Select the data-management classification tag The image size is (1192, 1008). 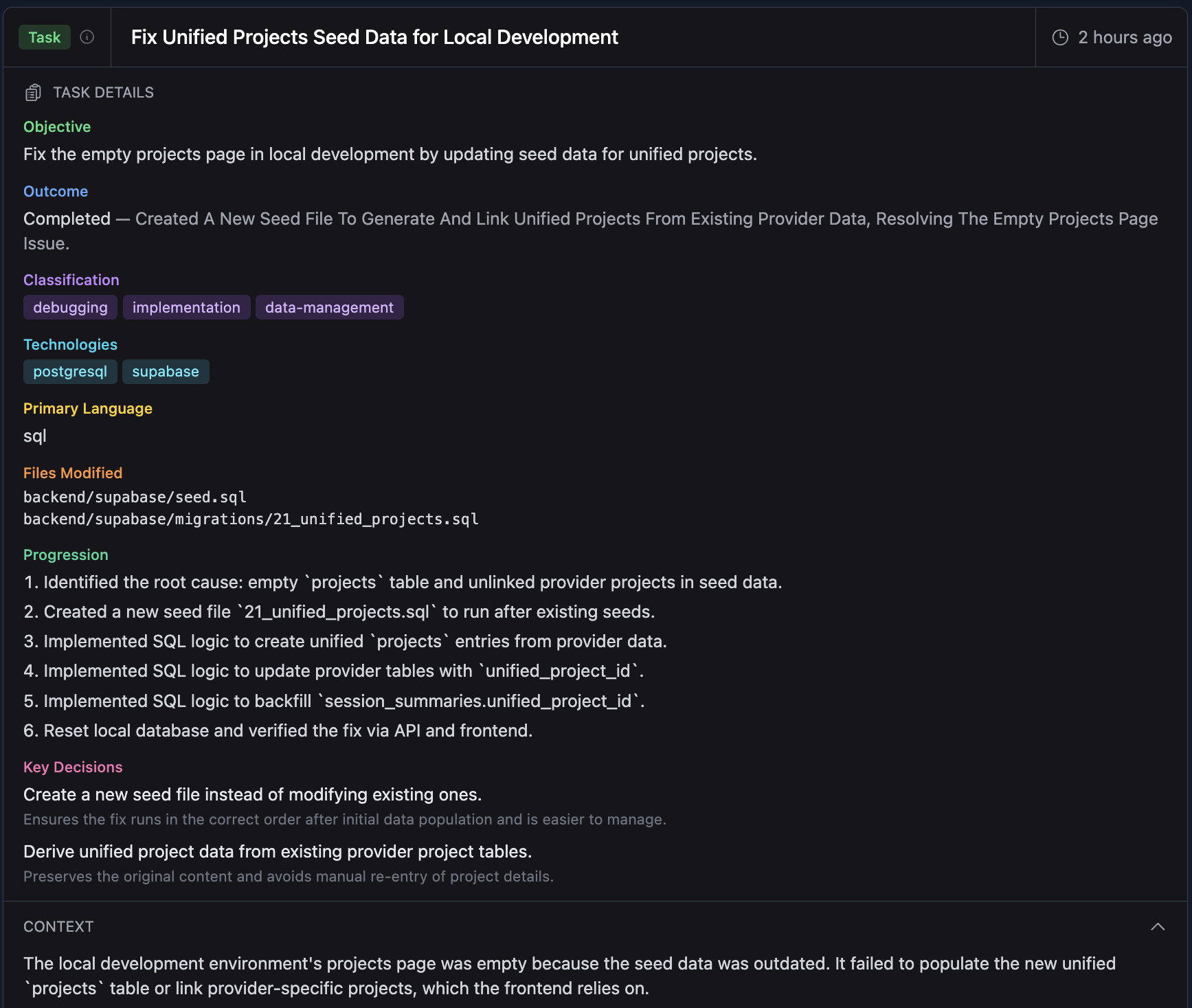coord(329,307)
